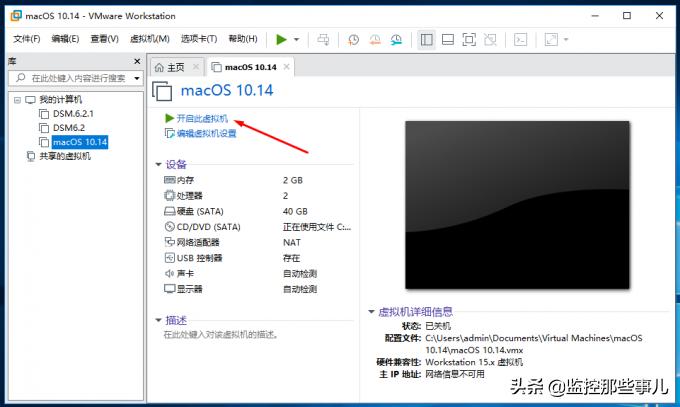Open the 选项卡(T) menu
680x407 pixels.
click(x=199, y=39)
